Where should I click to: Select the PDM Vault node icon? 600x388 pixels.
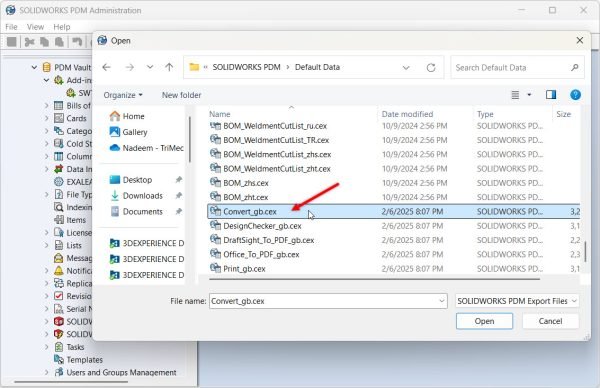pyautogui.click(x=47, y=67)
